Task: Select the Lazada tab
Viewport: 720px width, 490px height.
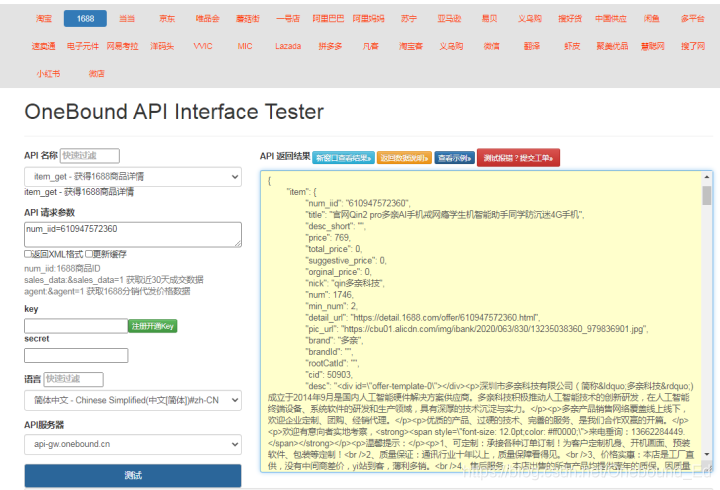Action: point(288,46)
